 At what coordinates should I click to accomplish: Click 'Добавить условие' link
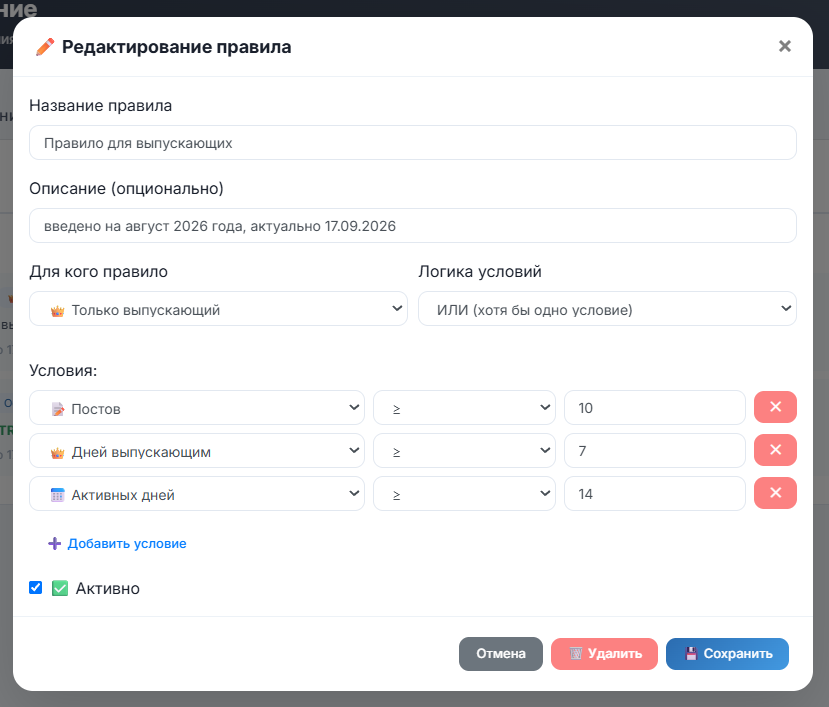tap(117, 544)
